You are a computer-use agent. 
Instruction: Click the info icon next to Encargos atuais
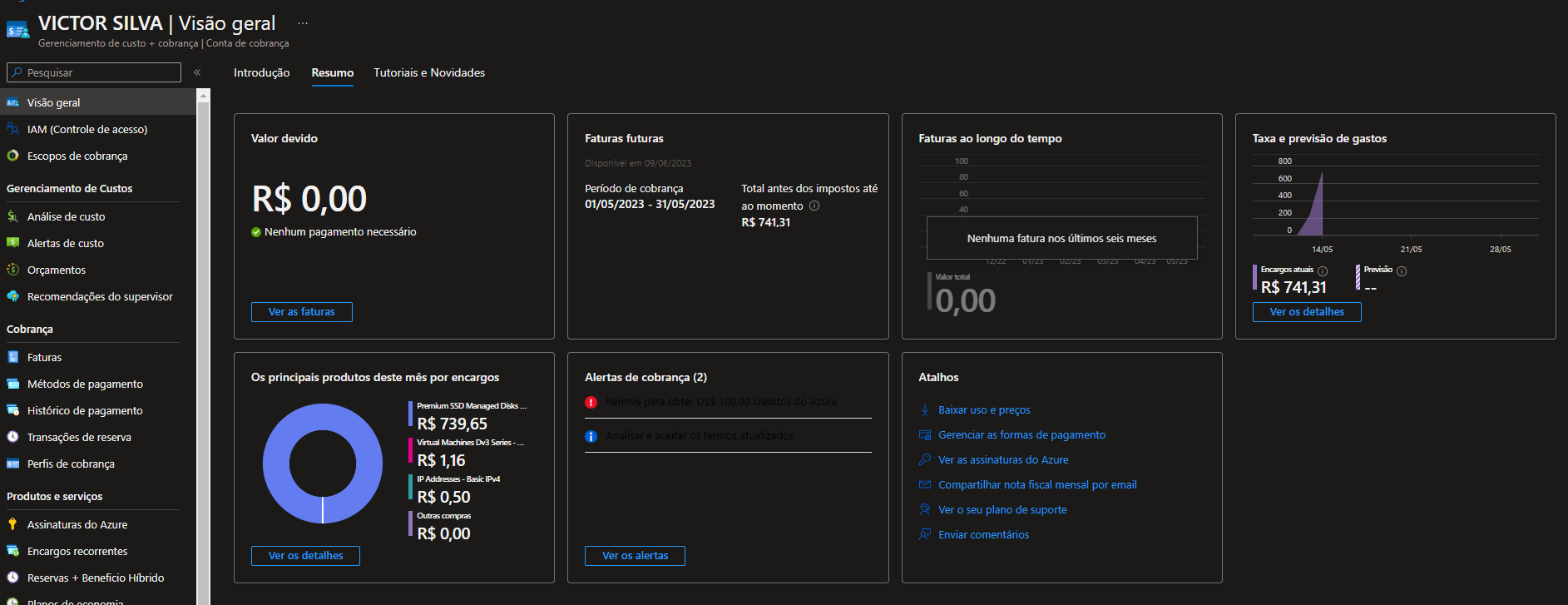click(x=1323, y=271)
